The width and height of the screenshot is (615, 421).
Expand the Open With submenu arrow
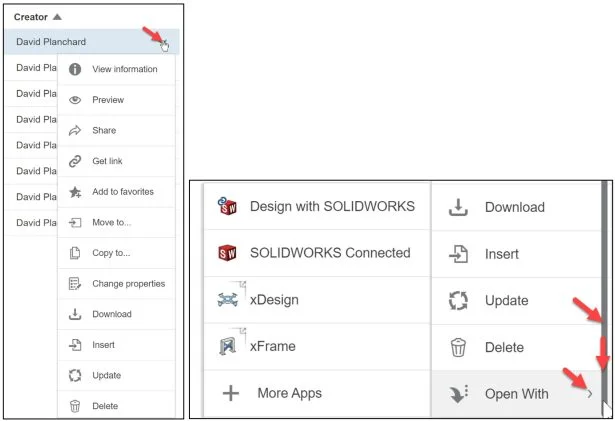click(590, 394)
